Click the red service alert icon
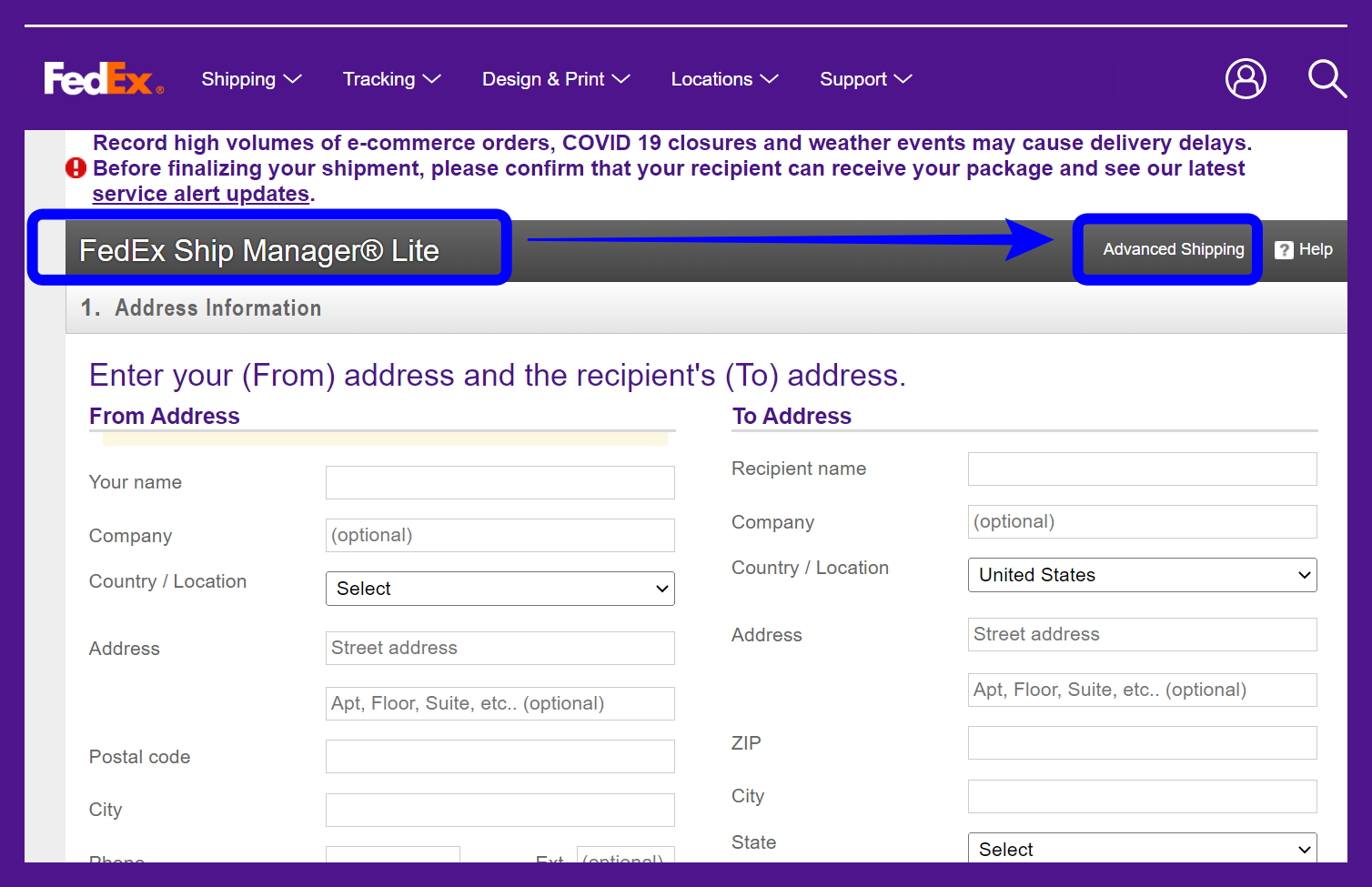Image resolution: width=1372 pixels, height=887 pixels. point(76,168)
